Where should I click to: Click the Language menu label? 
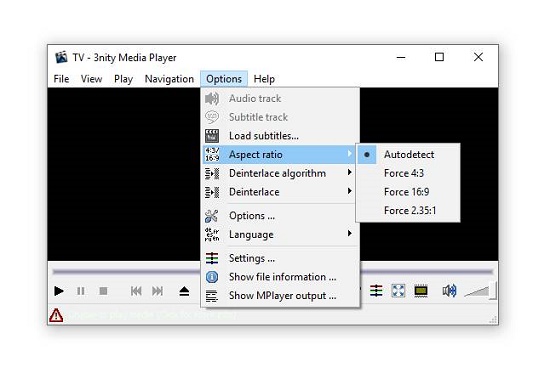[251, 234]
